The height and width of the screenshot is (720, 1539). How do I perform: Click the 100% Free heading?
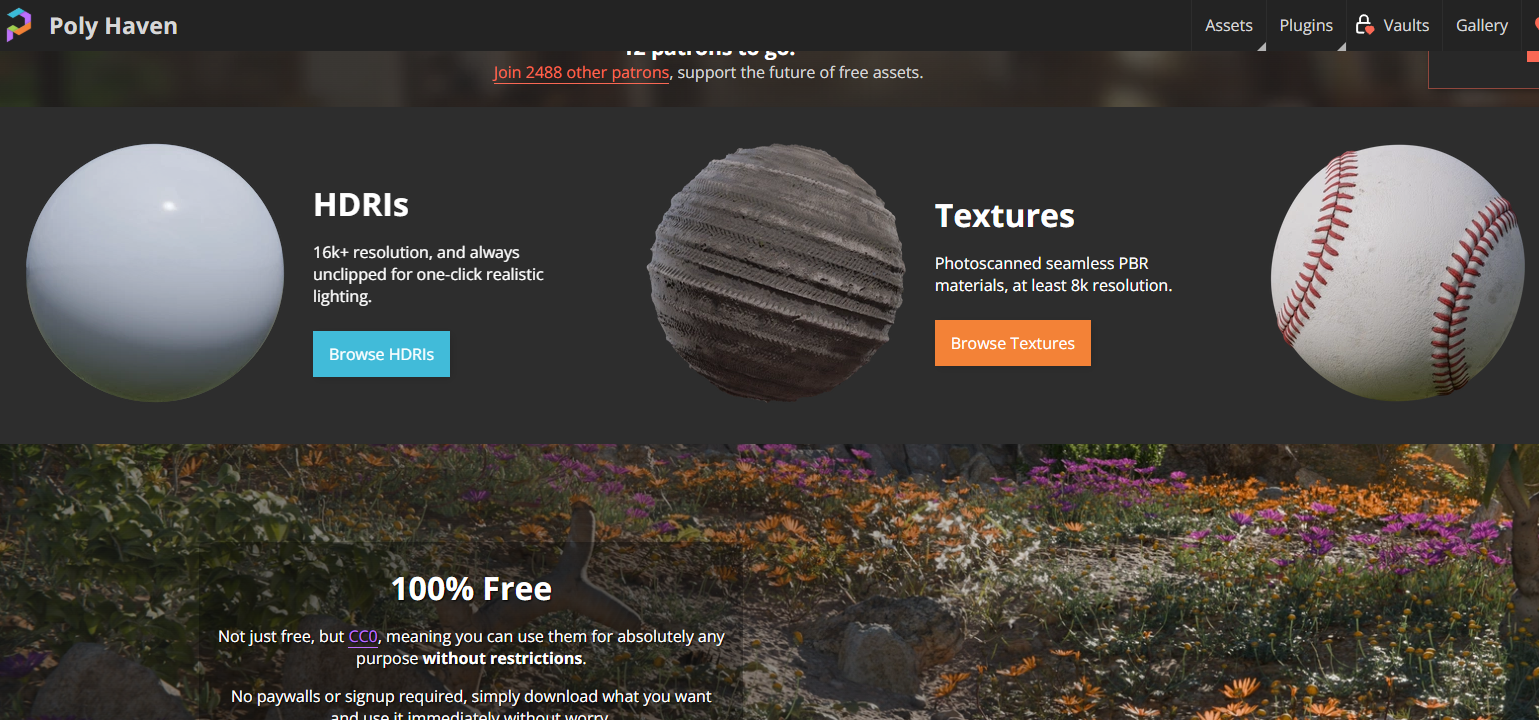[471, 589]
